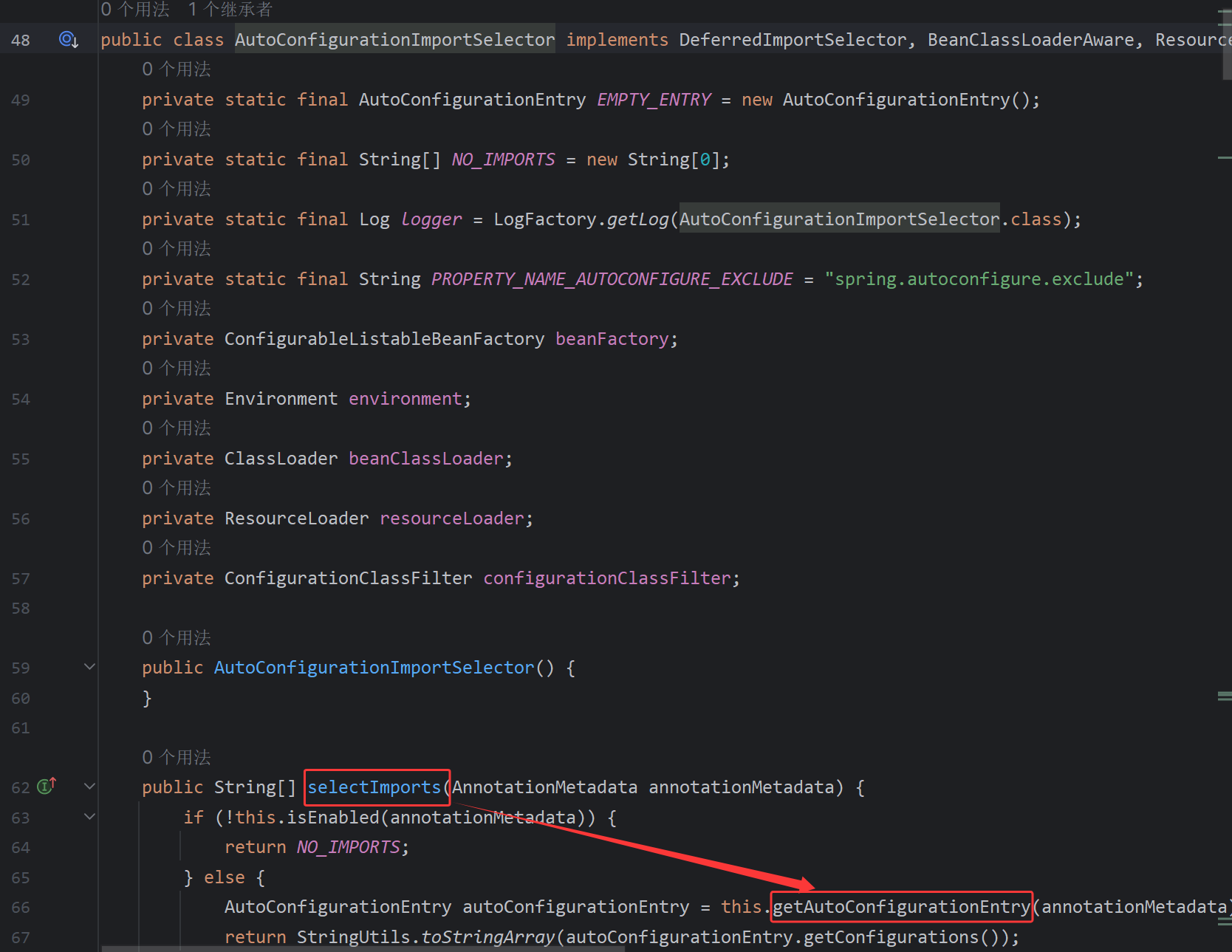
Task: Click the usage hint above selectImports method
Action: [x=176, y=756]
